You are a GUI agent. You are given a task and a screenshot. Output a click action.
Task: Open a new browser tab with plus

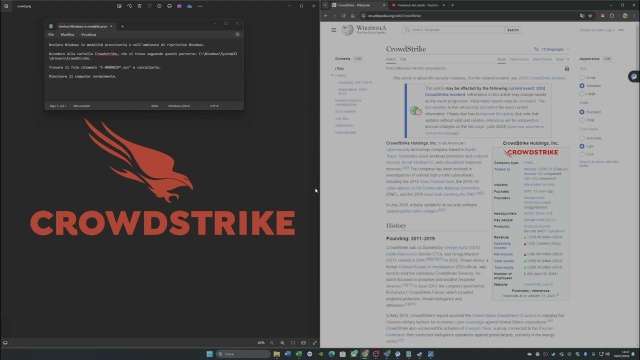coord(452,5)
